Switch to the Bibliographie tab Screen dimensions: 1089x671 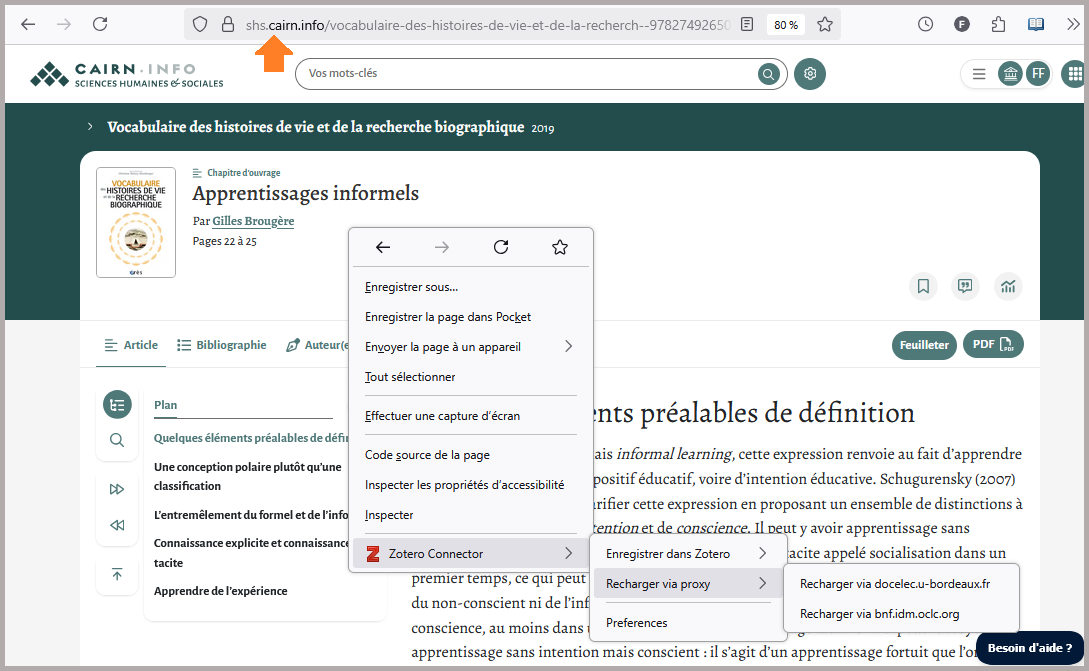click(x=222, y=345)
